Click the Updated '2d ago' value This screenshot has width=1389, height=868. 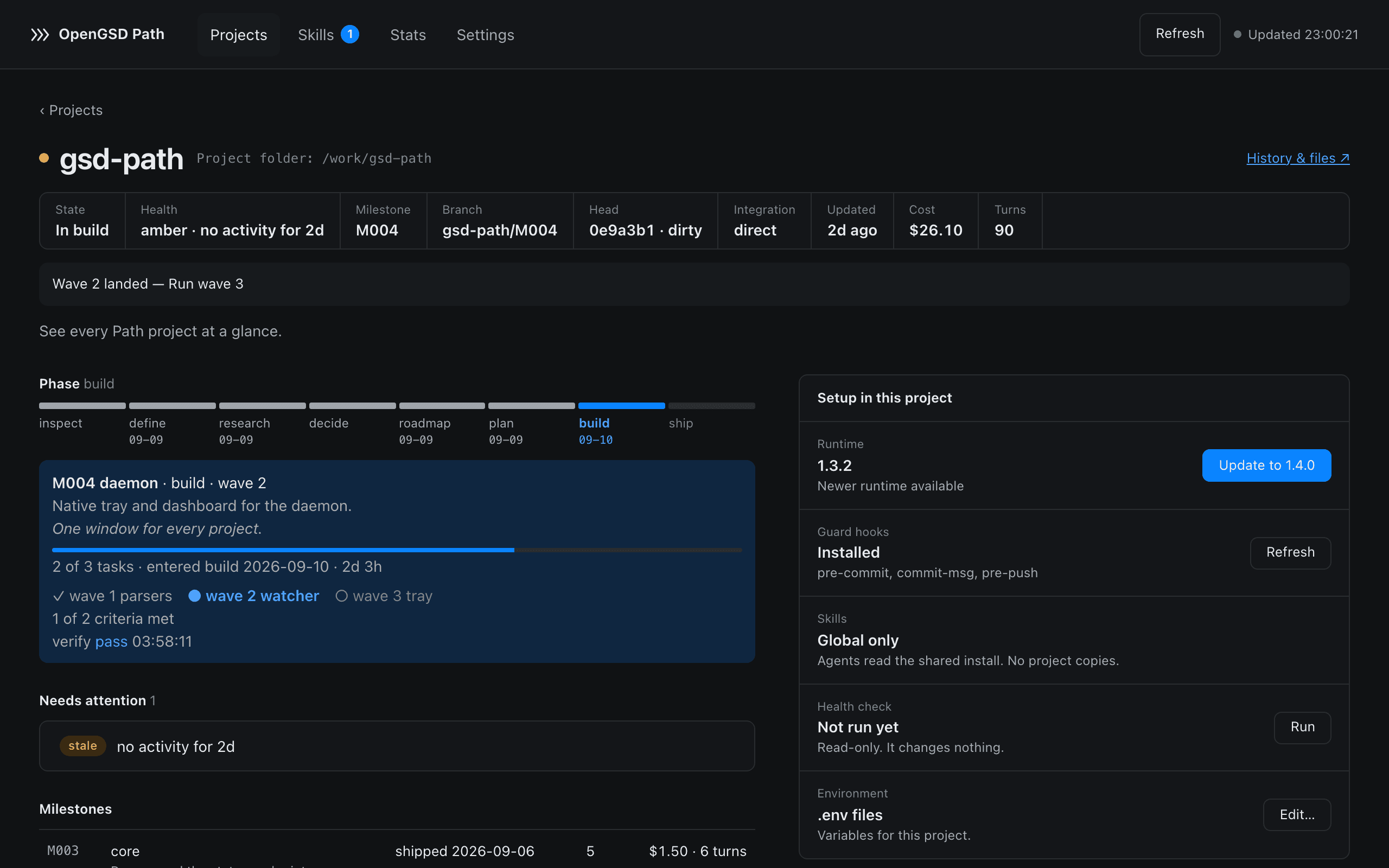click(852, 230)
